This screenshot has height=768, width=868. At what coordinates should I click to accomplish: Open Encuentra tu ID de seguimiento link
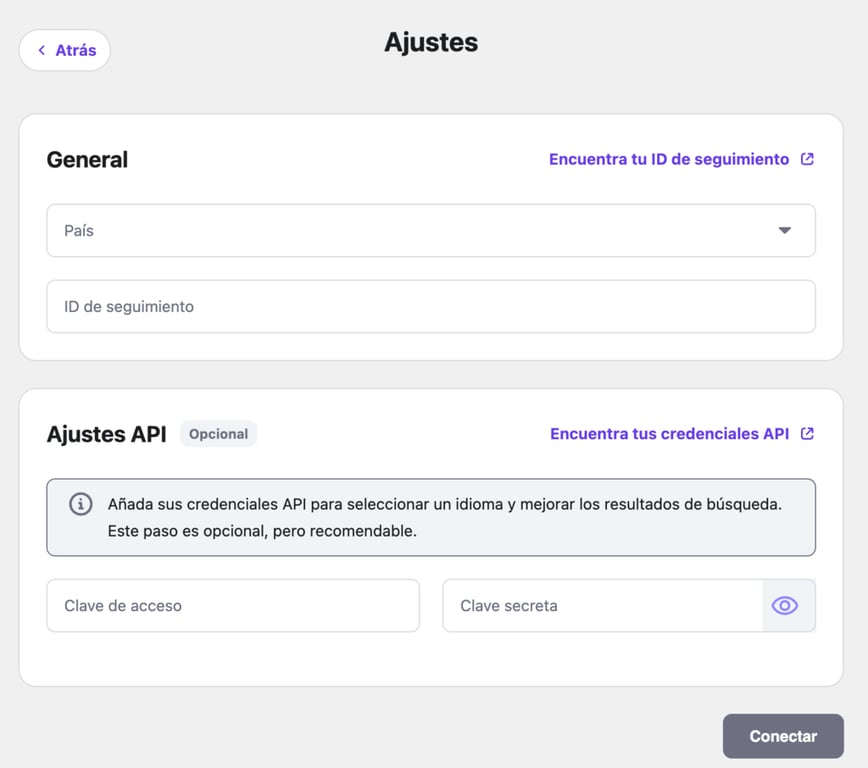[667, 158]
